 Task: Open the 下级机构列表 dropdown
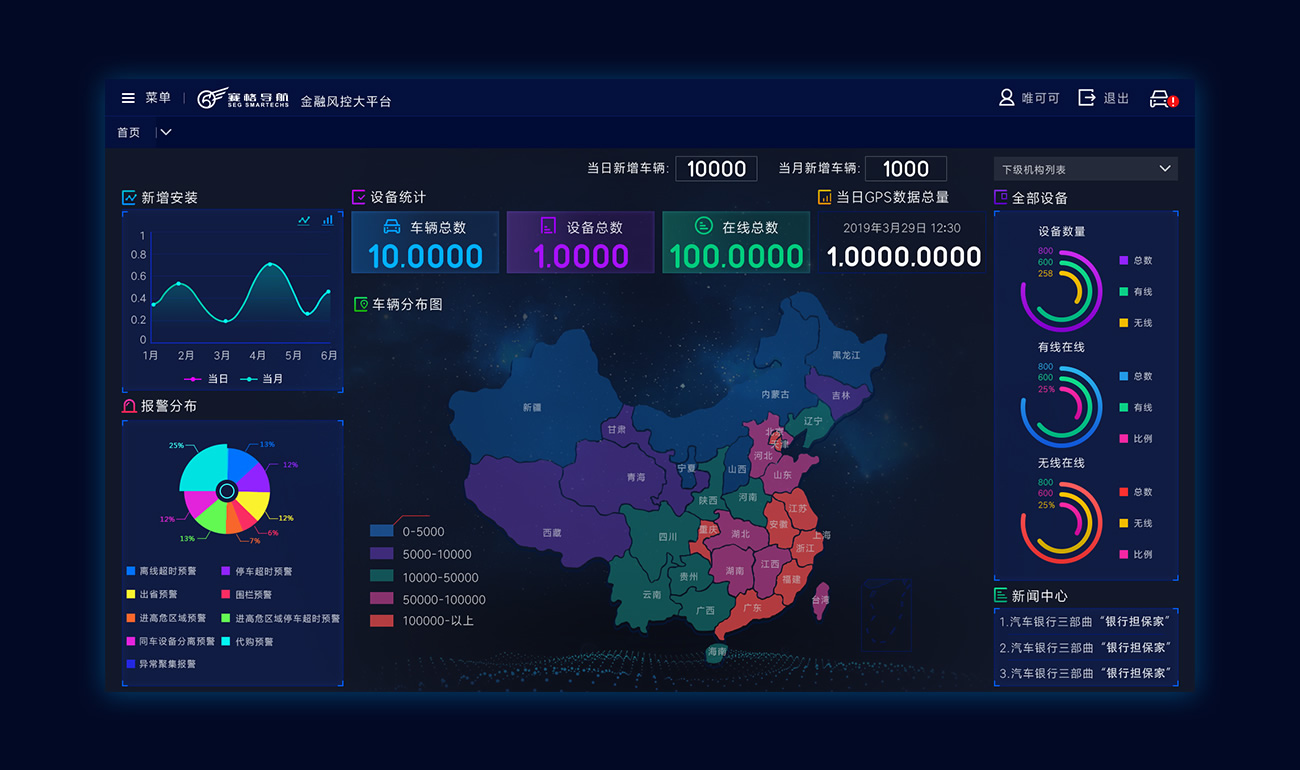pyautogui.click(x=1085, y=169)
